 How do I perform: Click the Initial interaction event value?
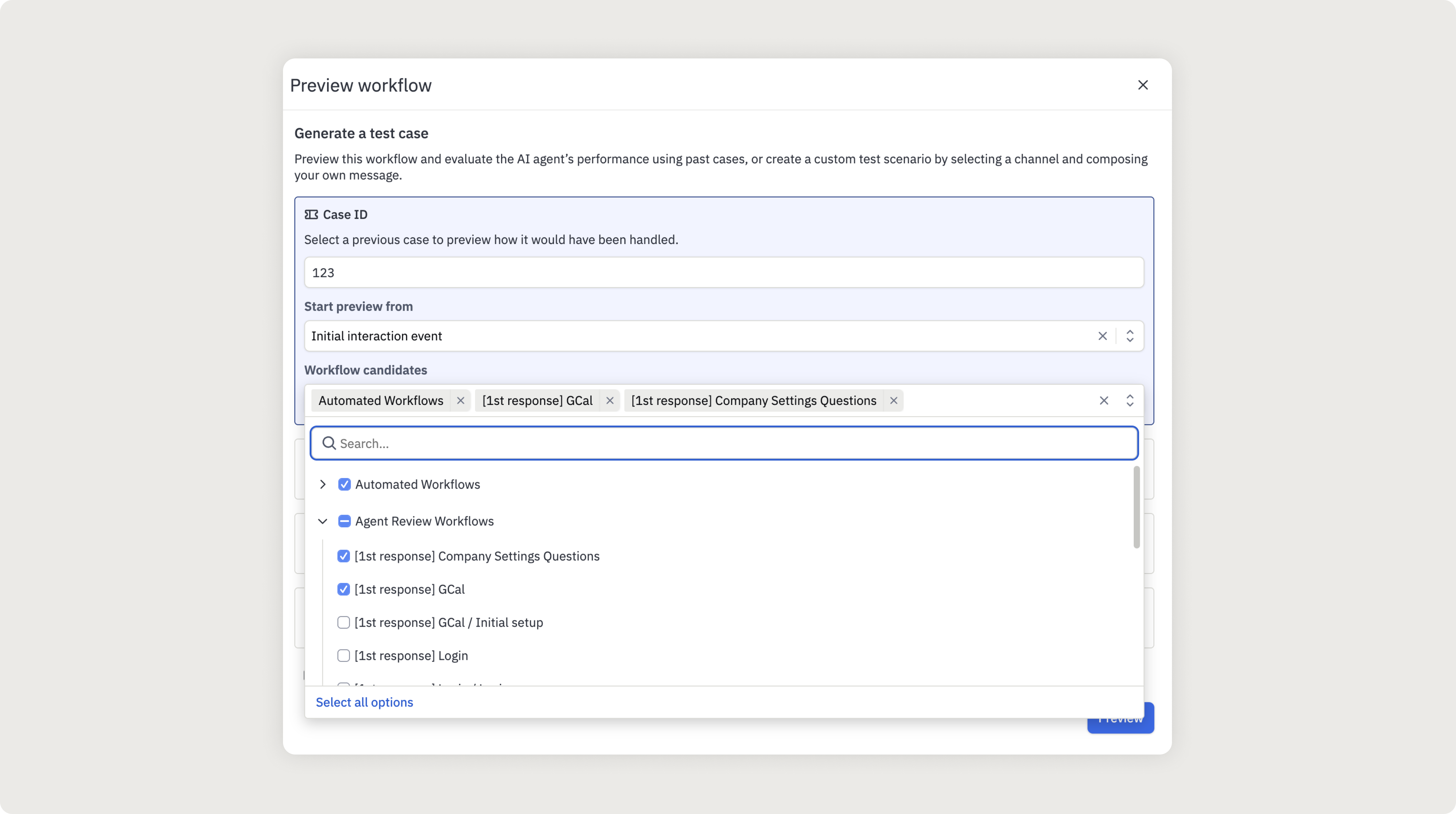[376, 336]
